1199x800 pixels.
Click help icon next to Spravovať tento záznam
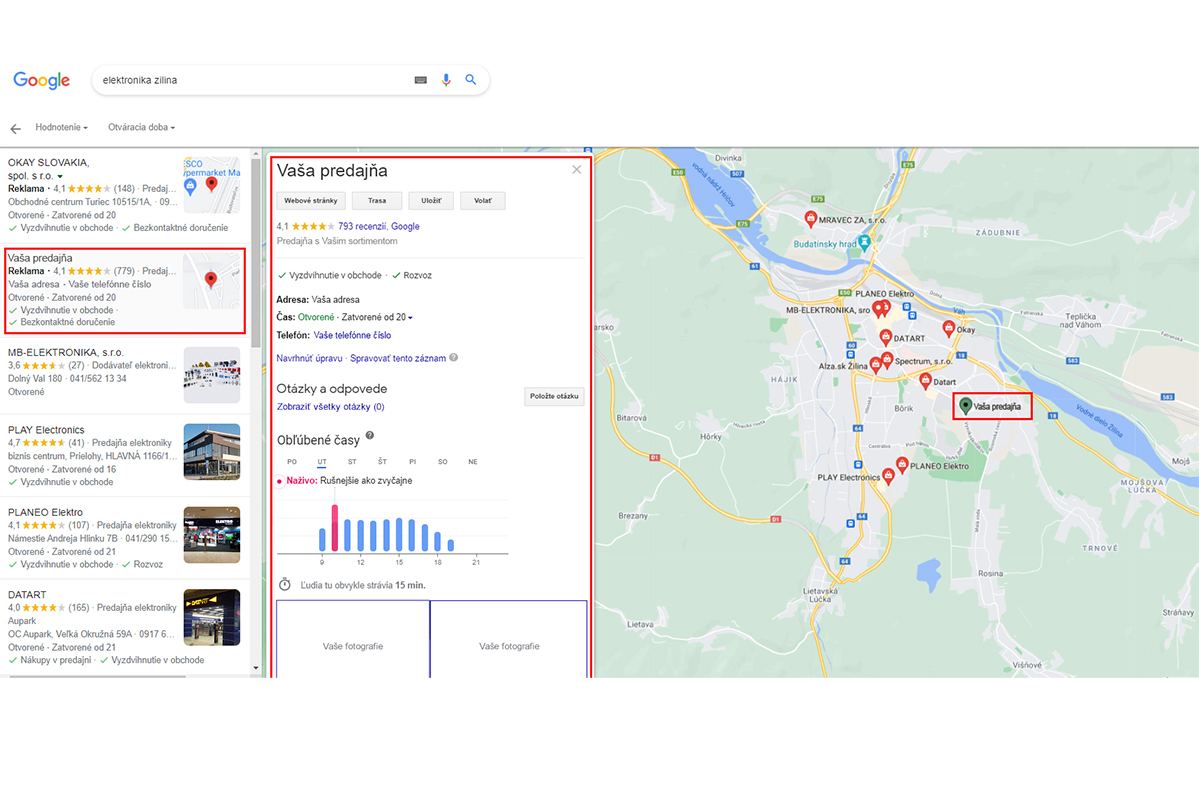453,357
